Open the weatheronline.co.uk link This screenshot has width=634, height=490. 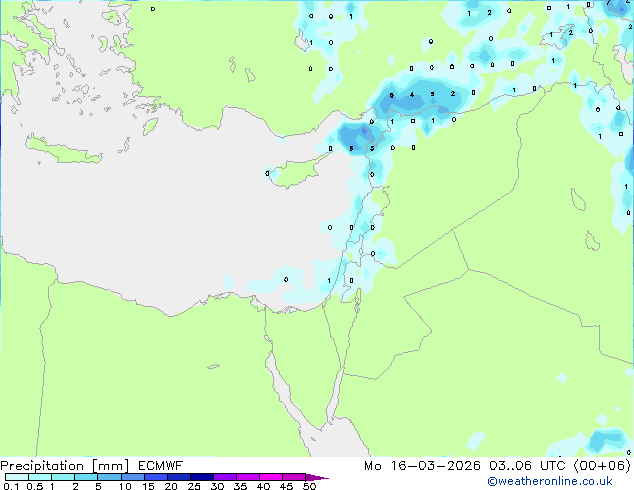click(x=550, y=481)
